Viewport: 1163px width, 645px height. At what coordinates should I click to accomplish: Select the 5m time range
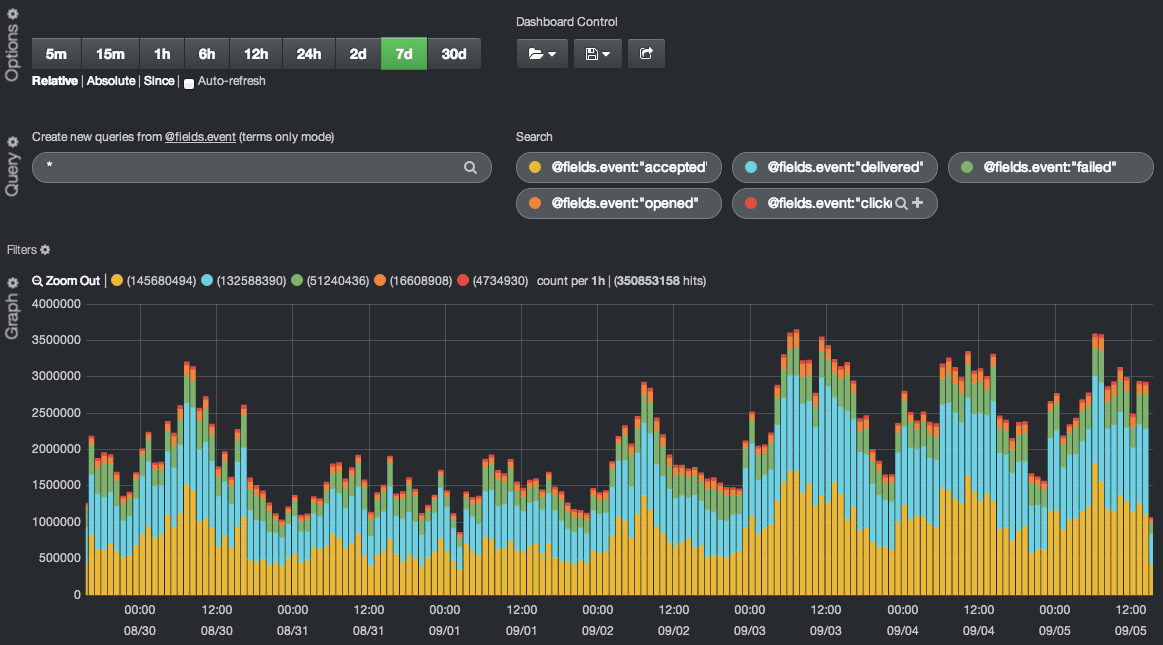pos(56,53)
